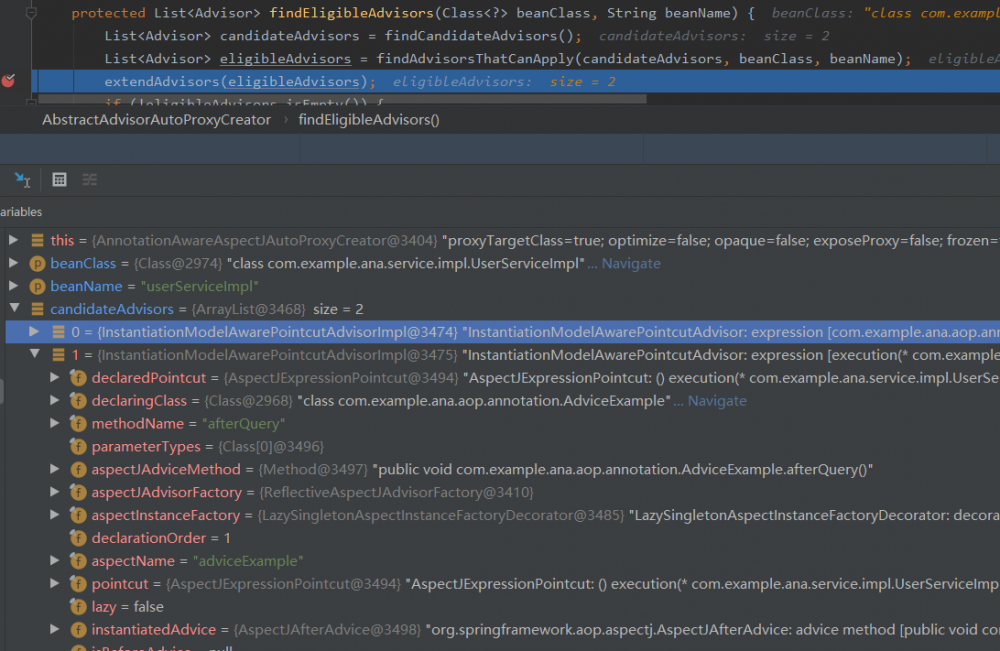Collapse element 1 of candidateAdvisors

(x=33, y=355)
